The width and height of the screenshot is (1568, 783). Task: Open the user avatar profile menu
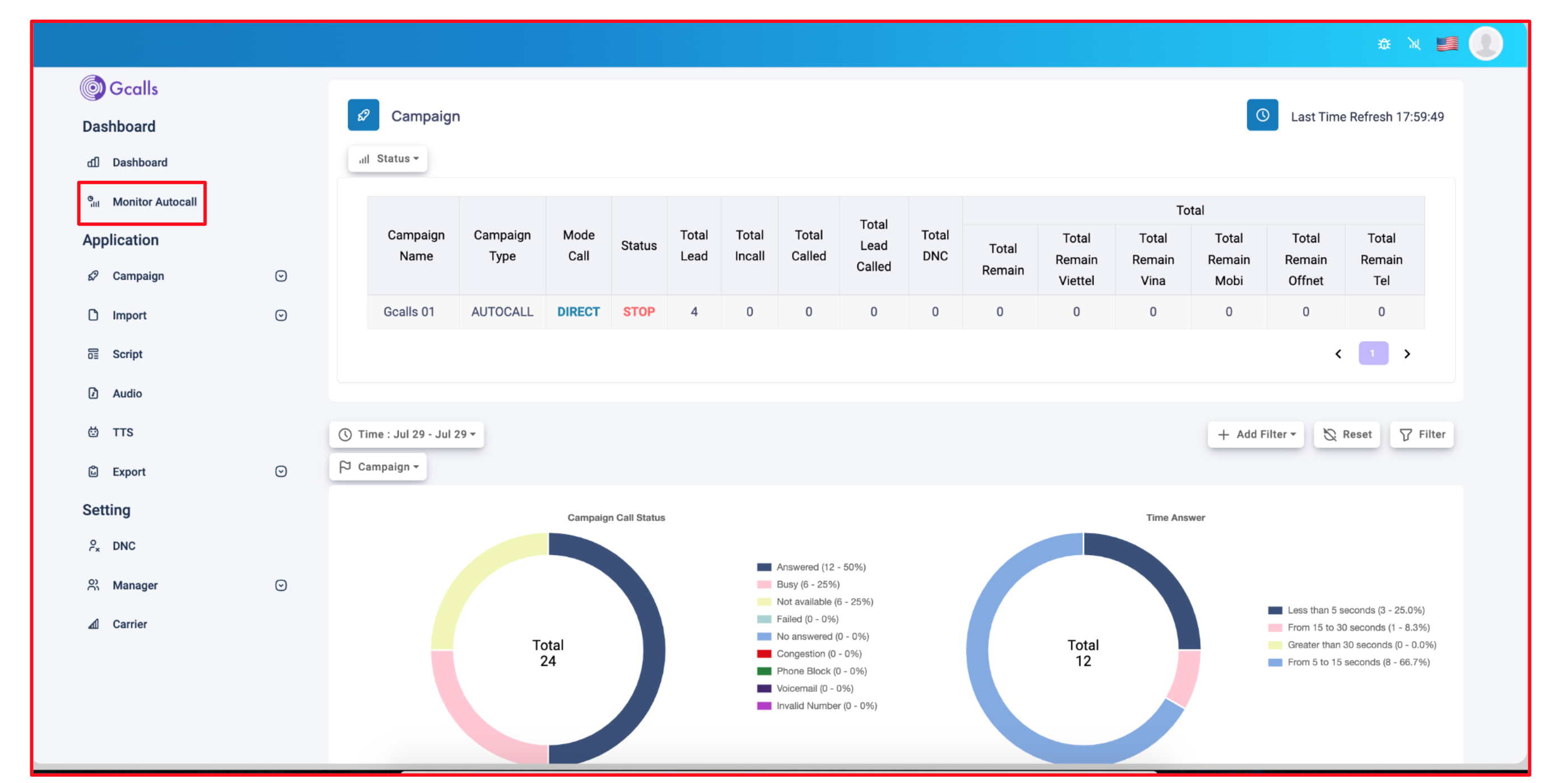pyautogui.click(x=1485, y=44)
